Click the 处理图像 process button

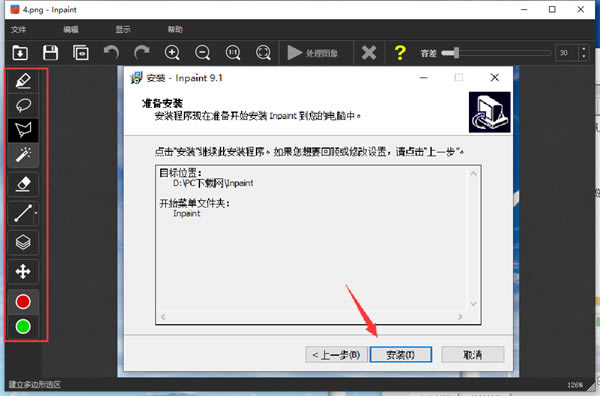point(313,53)
